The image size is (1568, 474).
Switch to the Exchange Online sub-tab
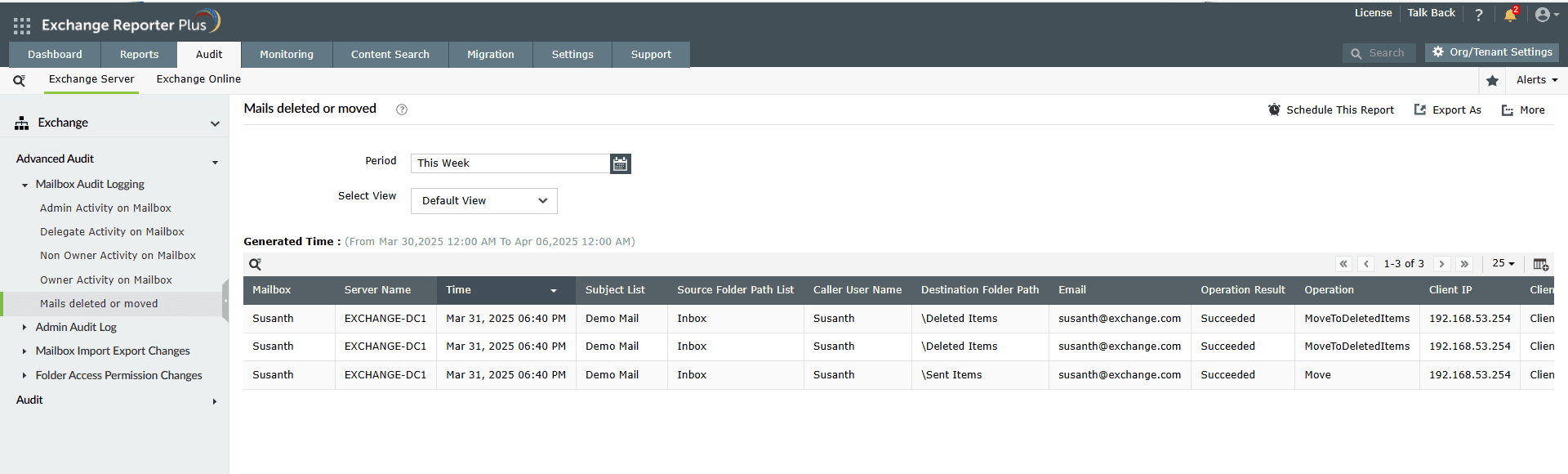[198, 79]
